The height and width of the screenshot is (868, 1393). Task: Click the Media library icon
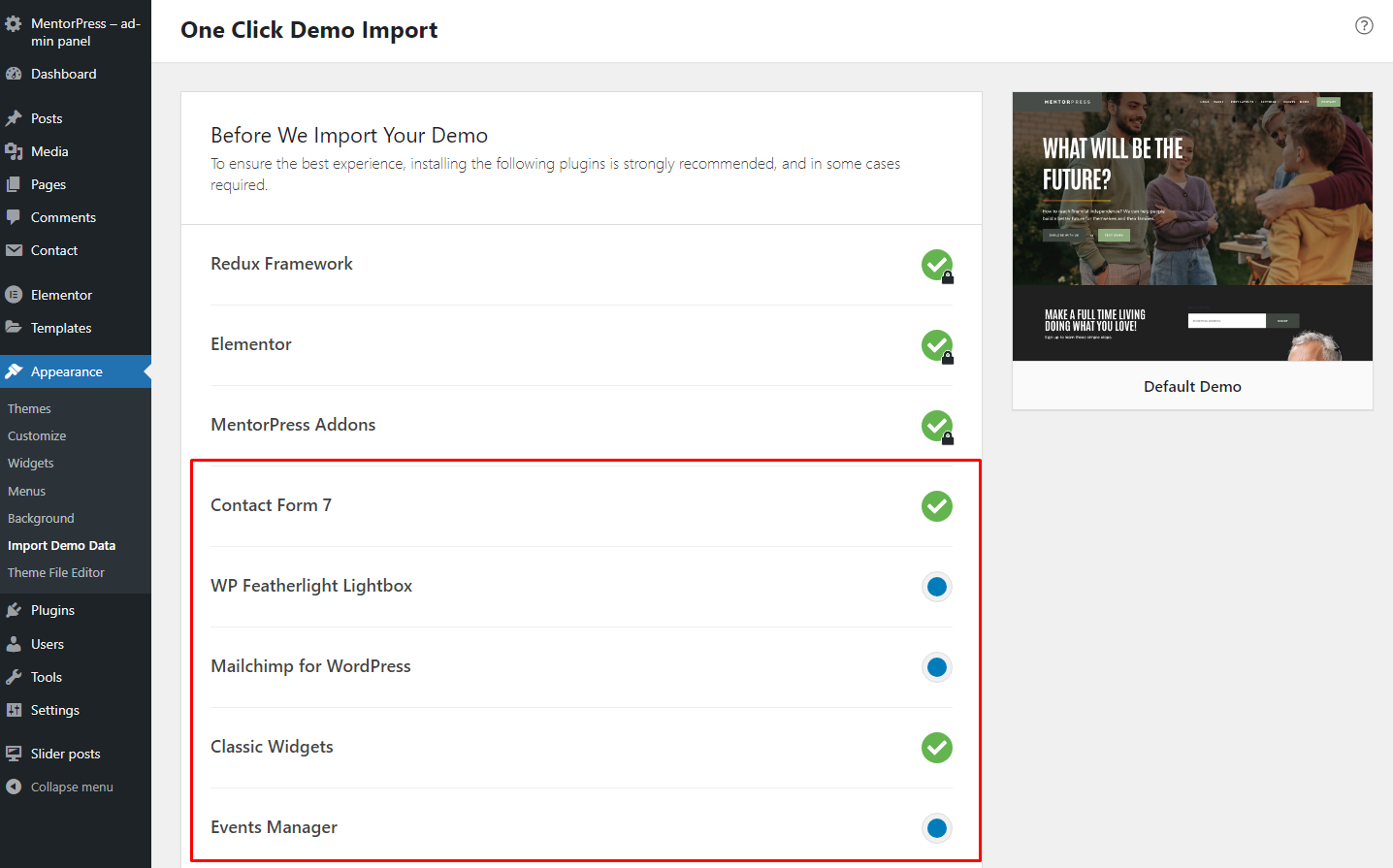click(x=14, y=151)
